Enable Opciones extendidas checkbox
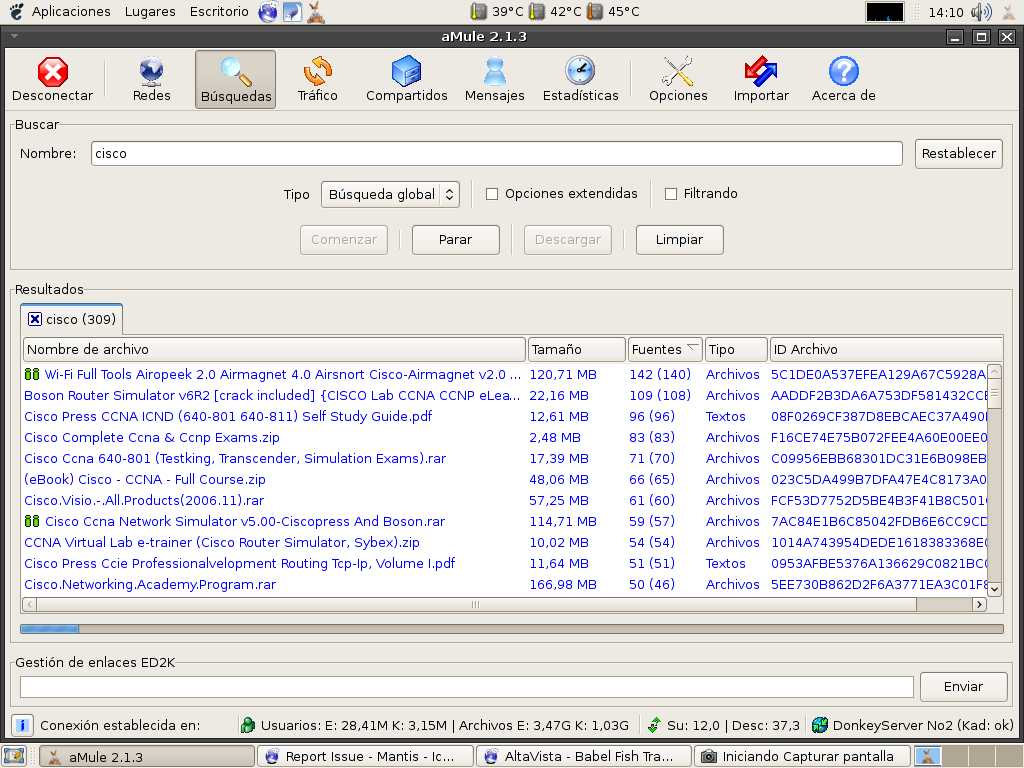This screenshot has height=768, width=1024. 492,194
